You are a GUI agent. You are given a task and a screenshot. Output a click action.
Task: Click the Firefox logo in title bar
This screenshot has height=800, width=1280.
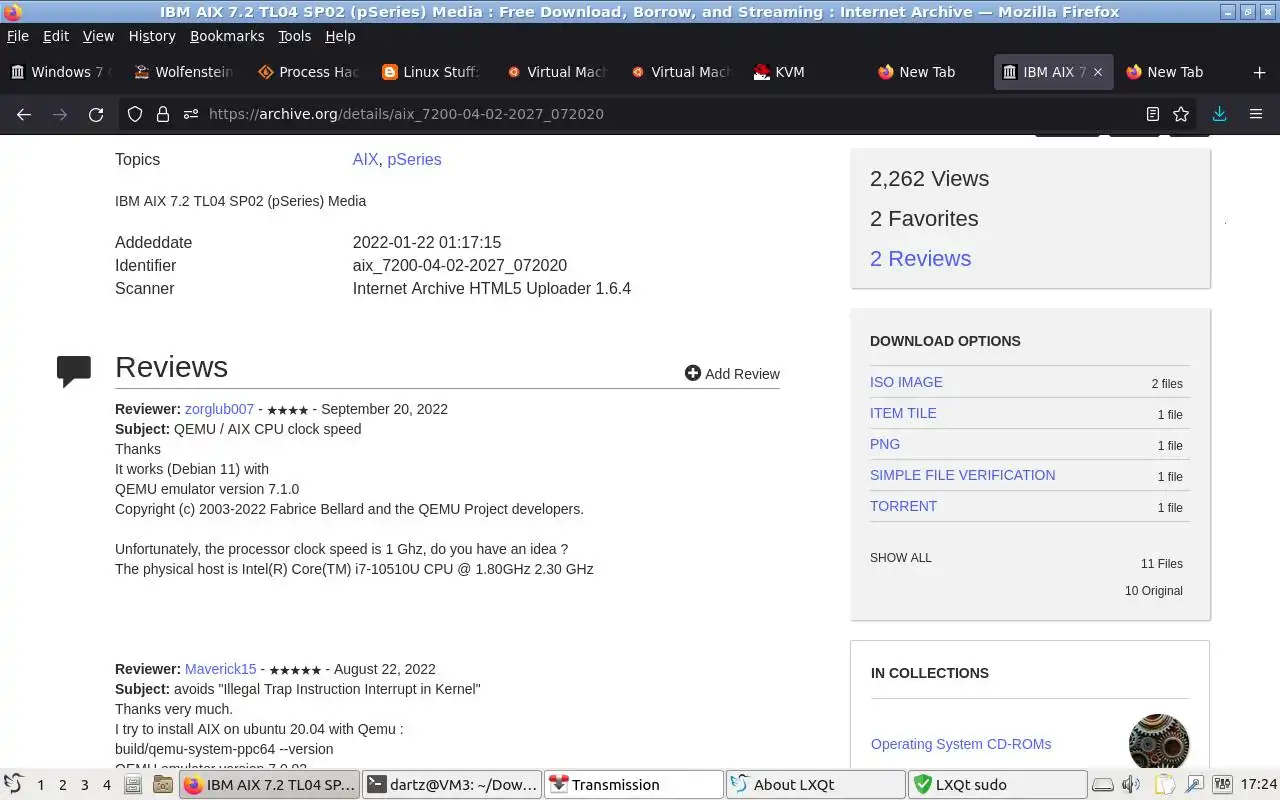[x=11, y=12]
